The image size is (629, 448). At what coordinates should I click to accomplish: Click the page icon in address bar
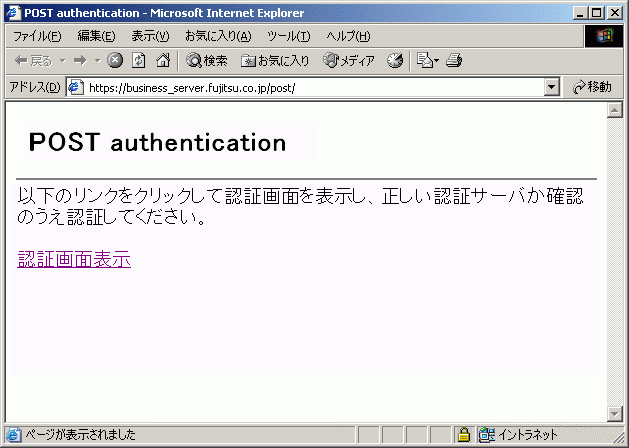(x=76, y=87)
